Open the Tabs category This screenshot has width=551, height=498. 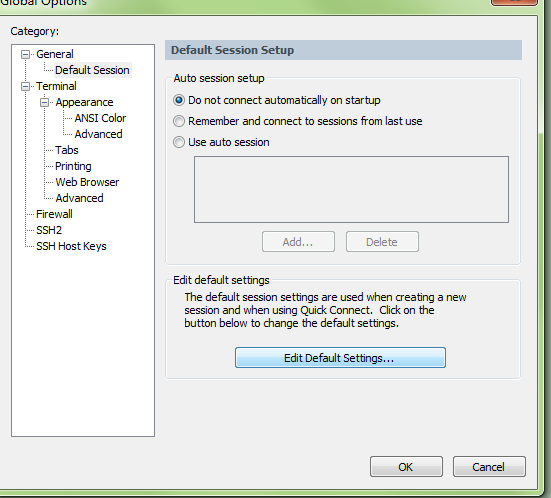coord(67,150)
